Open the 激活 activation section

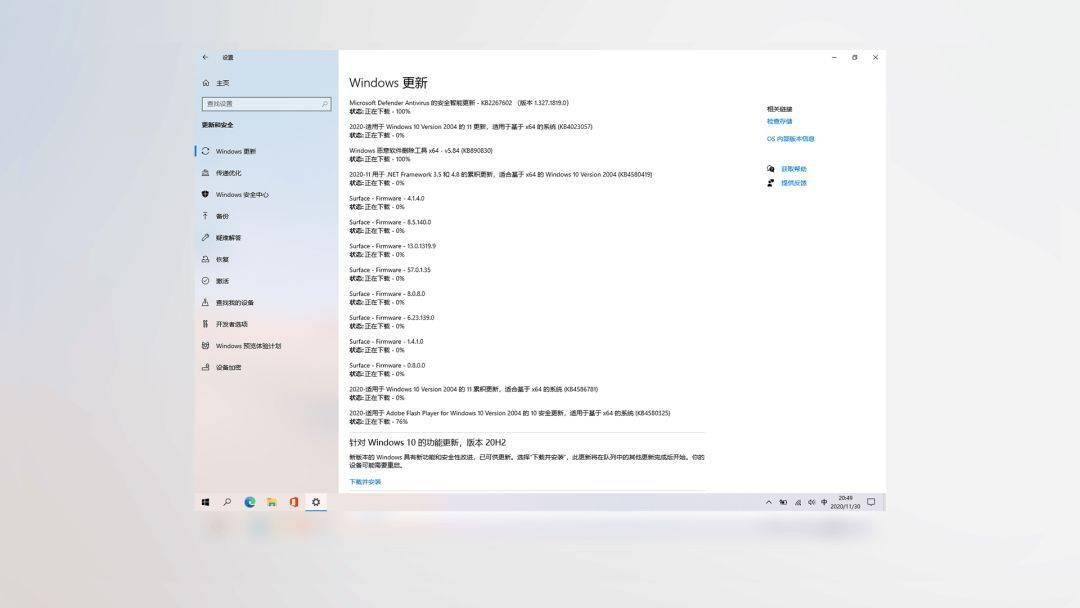222,281
